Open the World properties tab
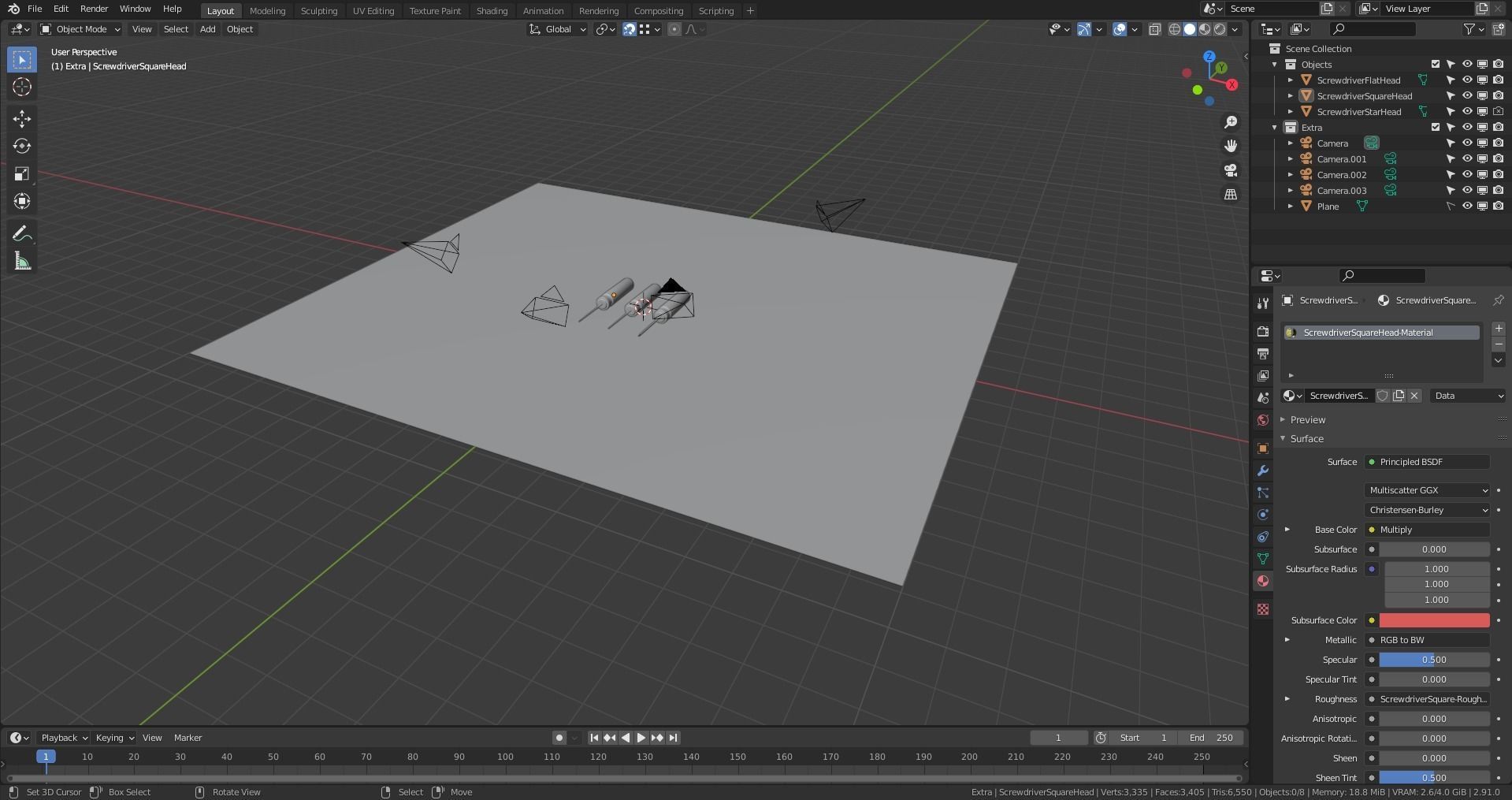This screenshot has height=800, width=1512. tap(1263, 420)
